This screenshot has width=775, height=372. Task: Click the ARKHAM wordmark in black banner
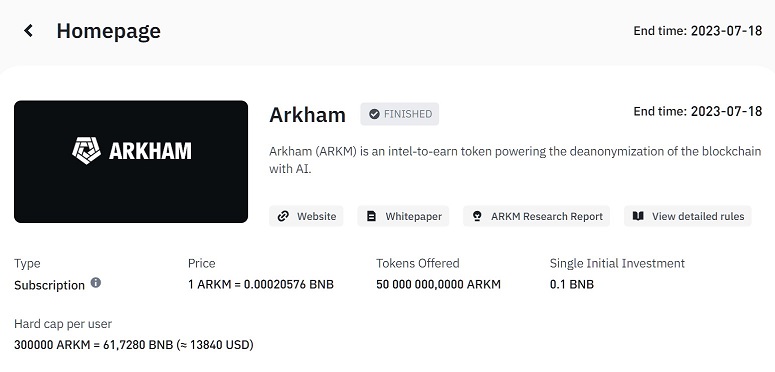click(150, 151)
